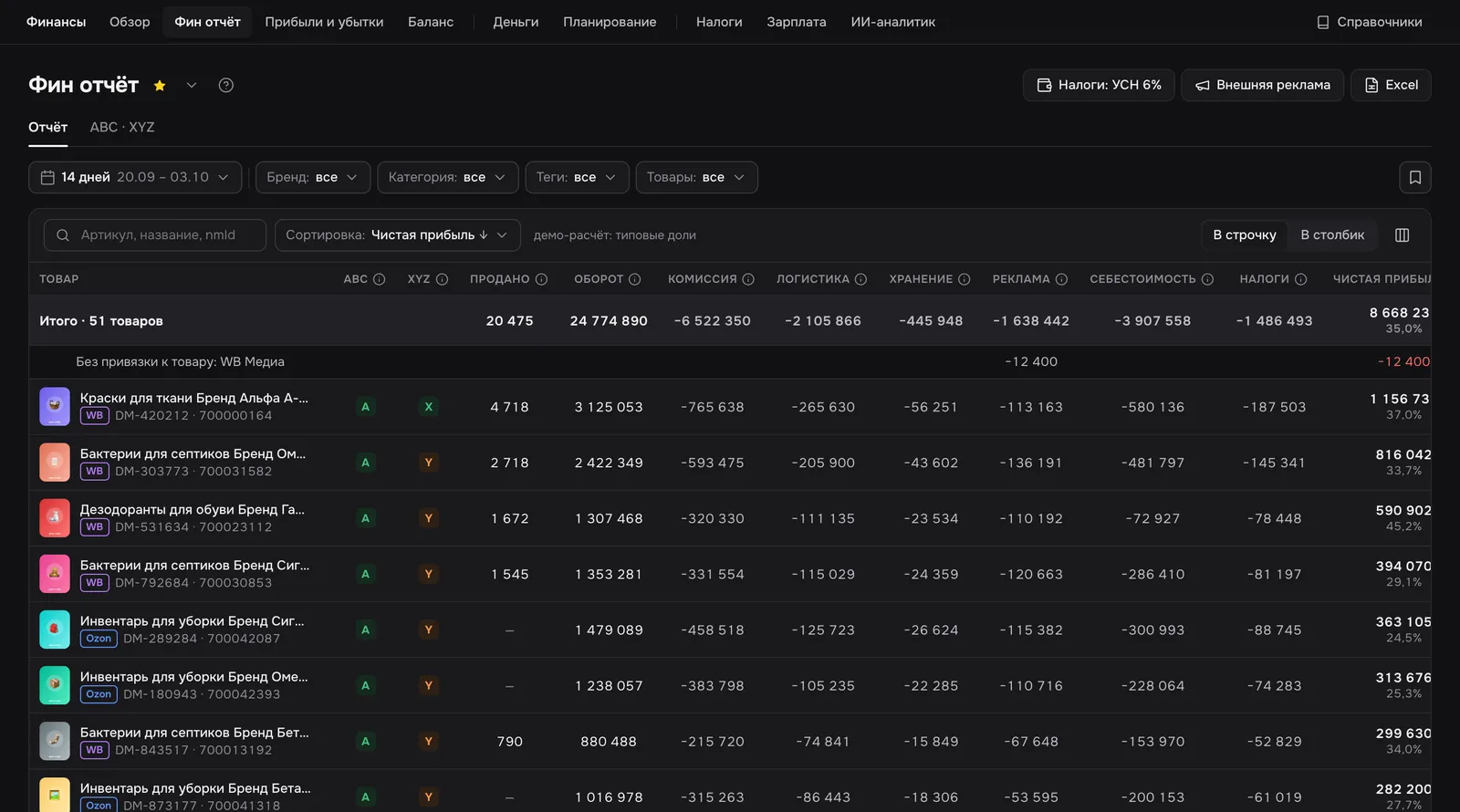Click the Бактерии для септиков Бренд Ом product name
The width and height of the screenshot is (1460, 812).
pos(193,453)
